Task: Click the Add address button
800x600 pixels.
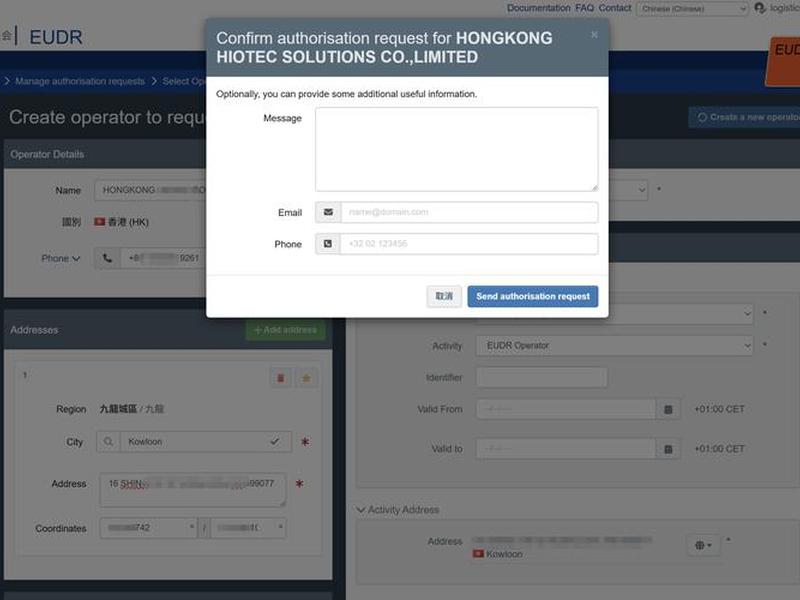Action: [286, 330]
